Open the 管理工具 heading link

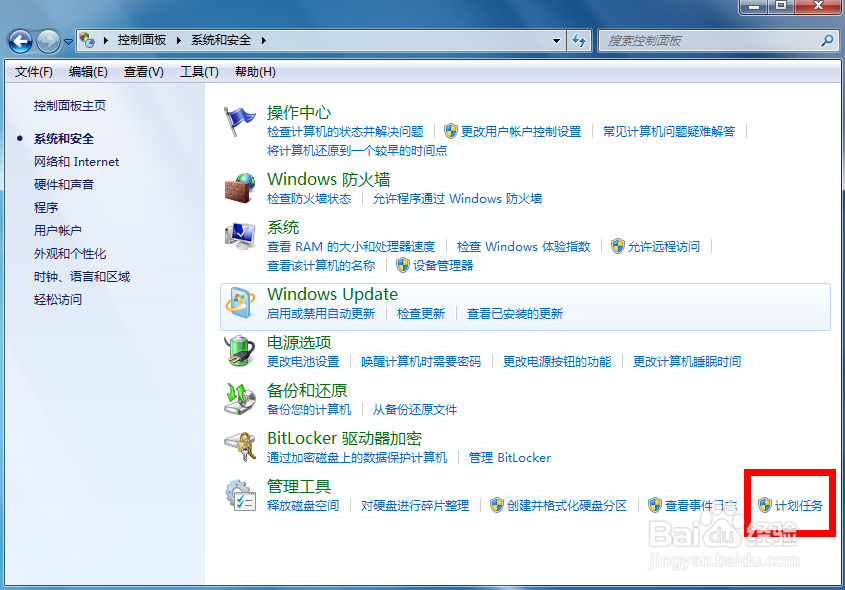coord(299,486)
